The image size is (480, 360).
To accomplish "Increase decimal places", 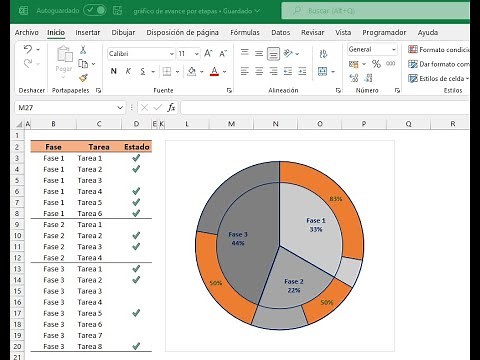I will 354,78.
